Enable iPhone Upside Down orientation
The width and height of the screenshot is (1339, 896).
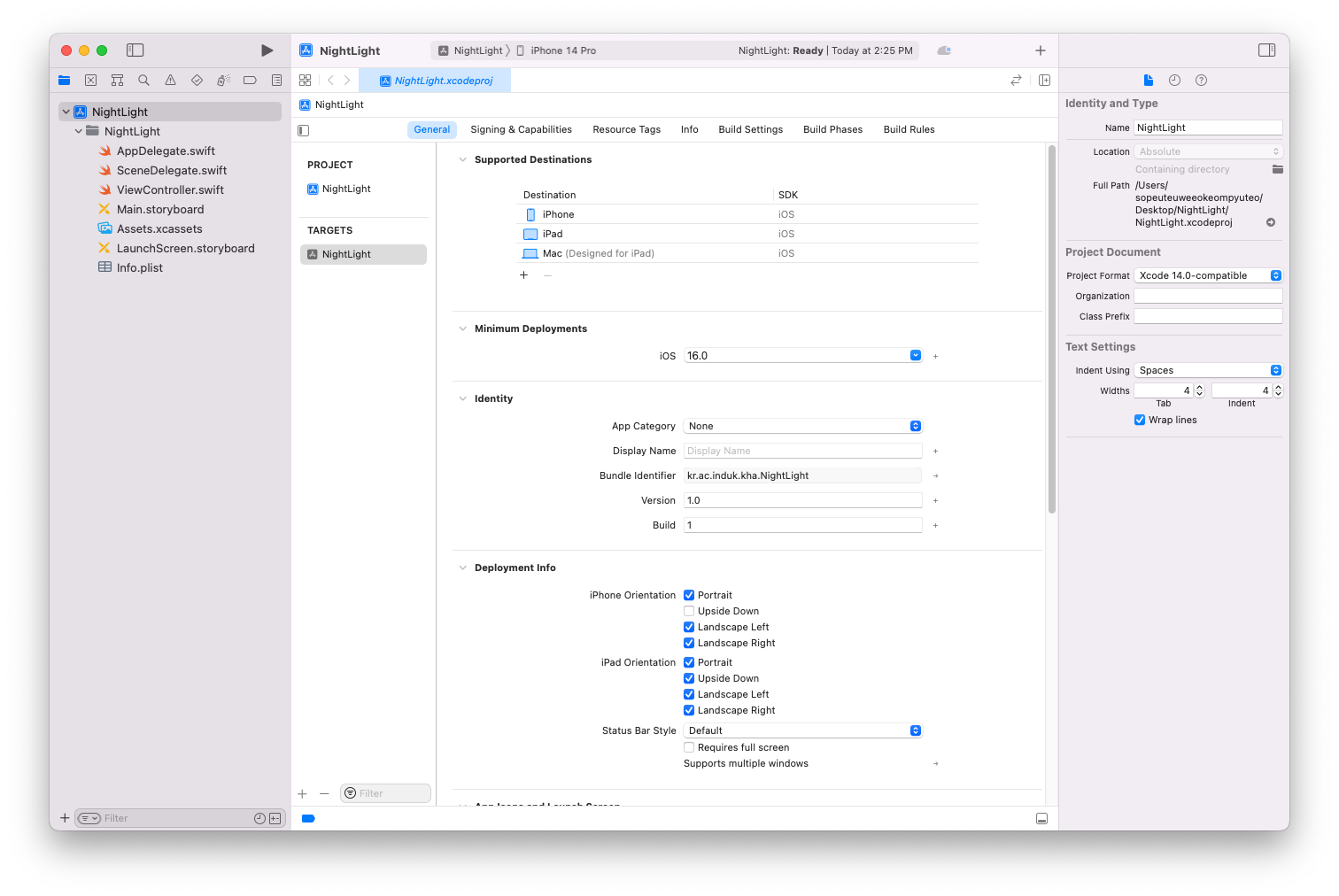pyautogui.click(x=689, y=612)
